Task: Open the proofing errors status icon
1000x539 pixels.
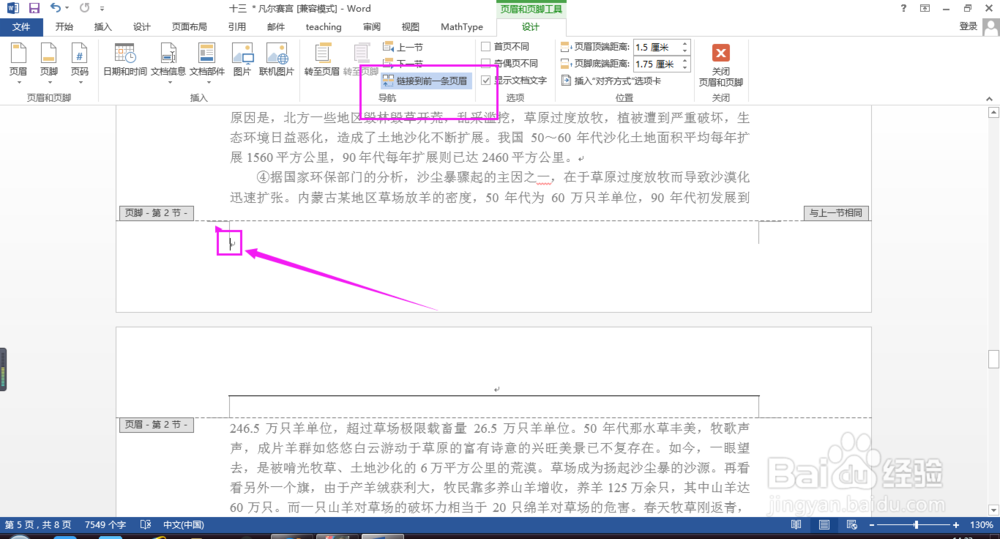Action: coord(145,525)
